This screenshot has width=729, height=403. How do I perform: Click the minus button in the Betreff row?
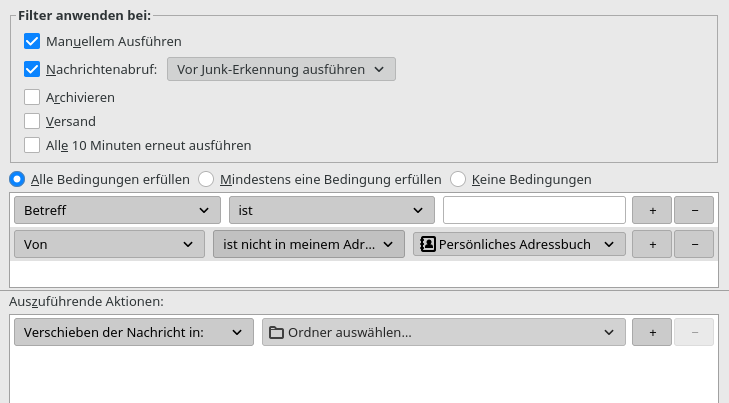[x=694, y=210]
